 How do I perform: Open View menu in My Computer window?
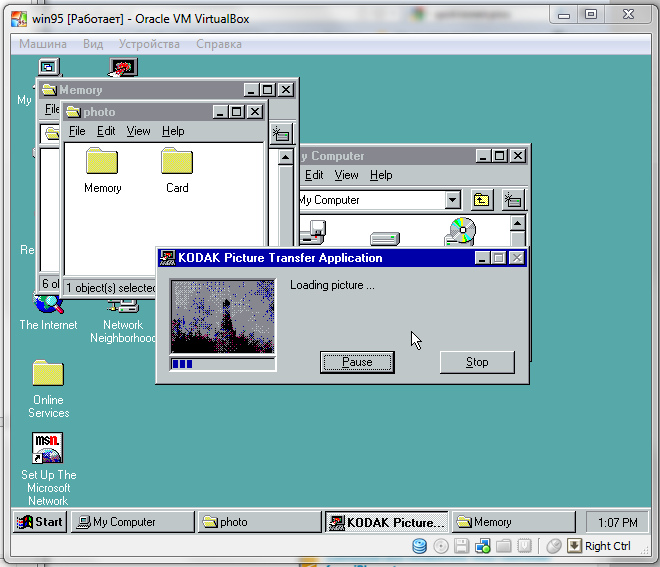[x=346, y=175]
